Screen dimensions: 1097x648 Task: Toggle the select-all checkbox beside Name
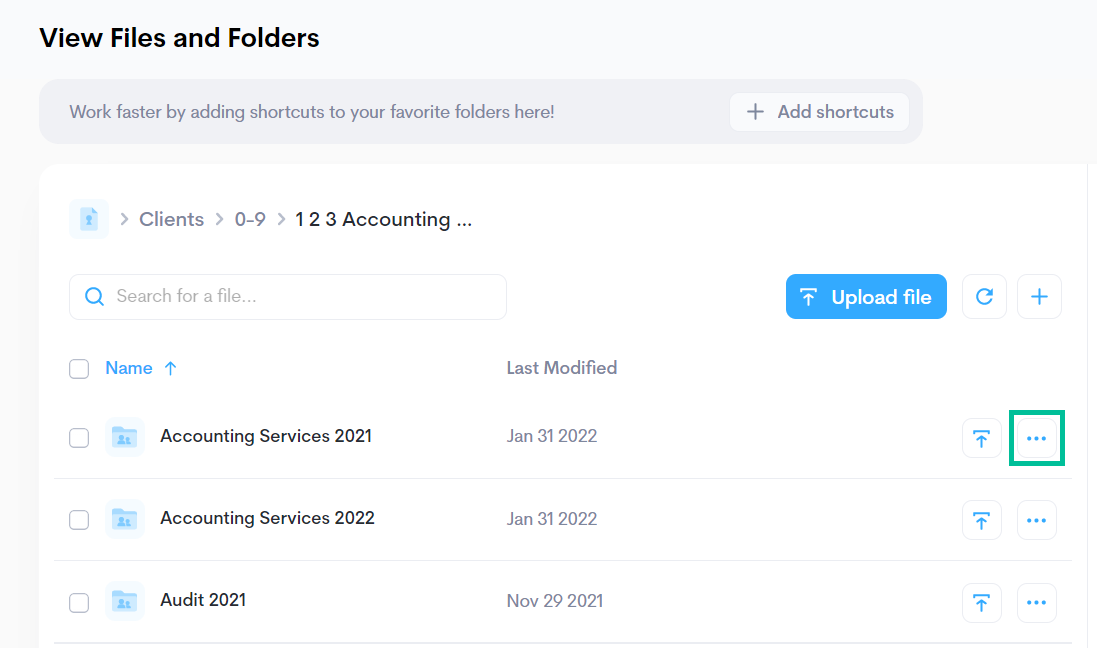pyautogui.click(x=79, y=369)
